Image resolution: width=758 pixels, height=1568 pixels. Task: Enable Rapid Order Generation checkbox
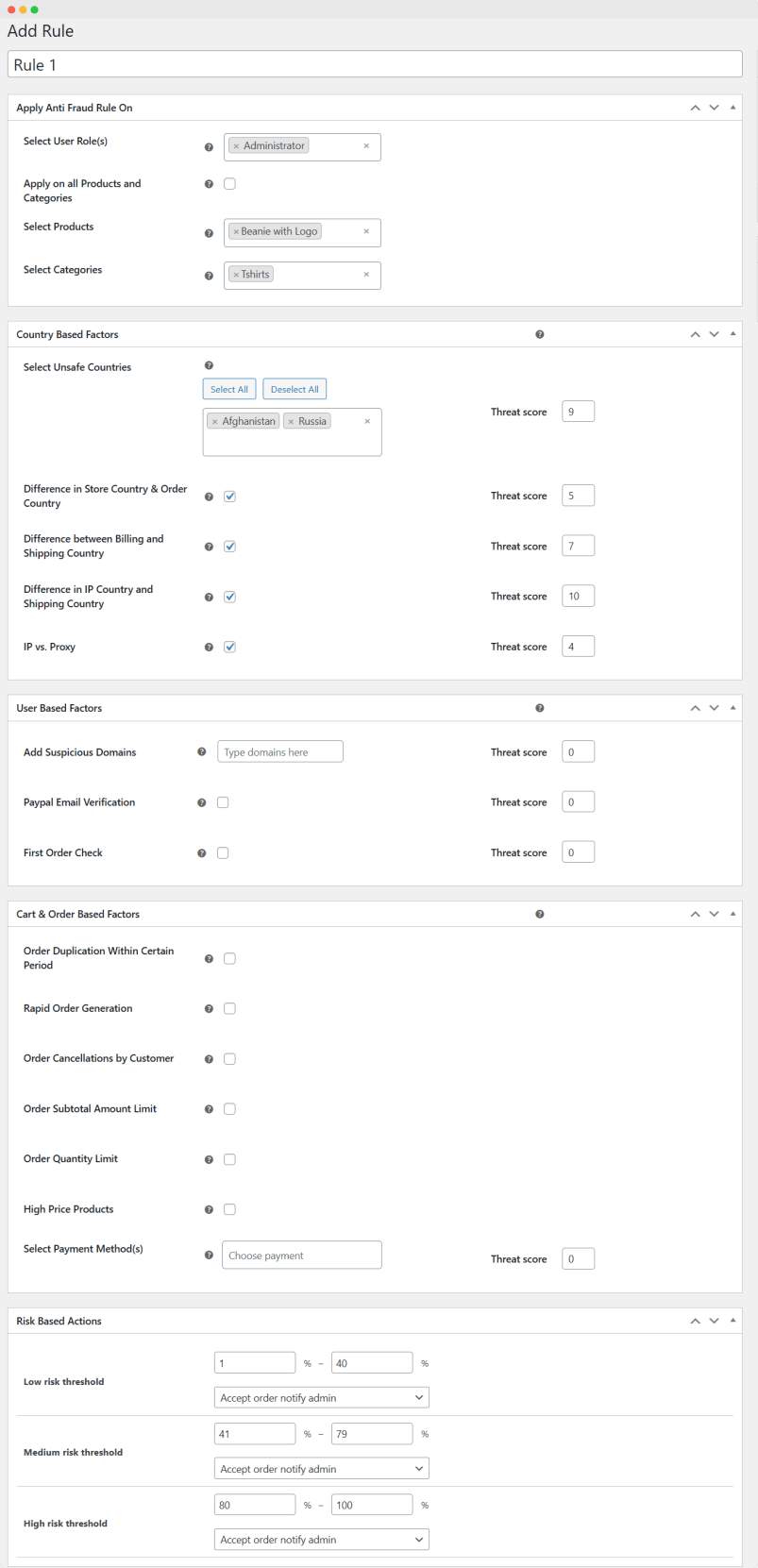click(229, 1009)
